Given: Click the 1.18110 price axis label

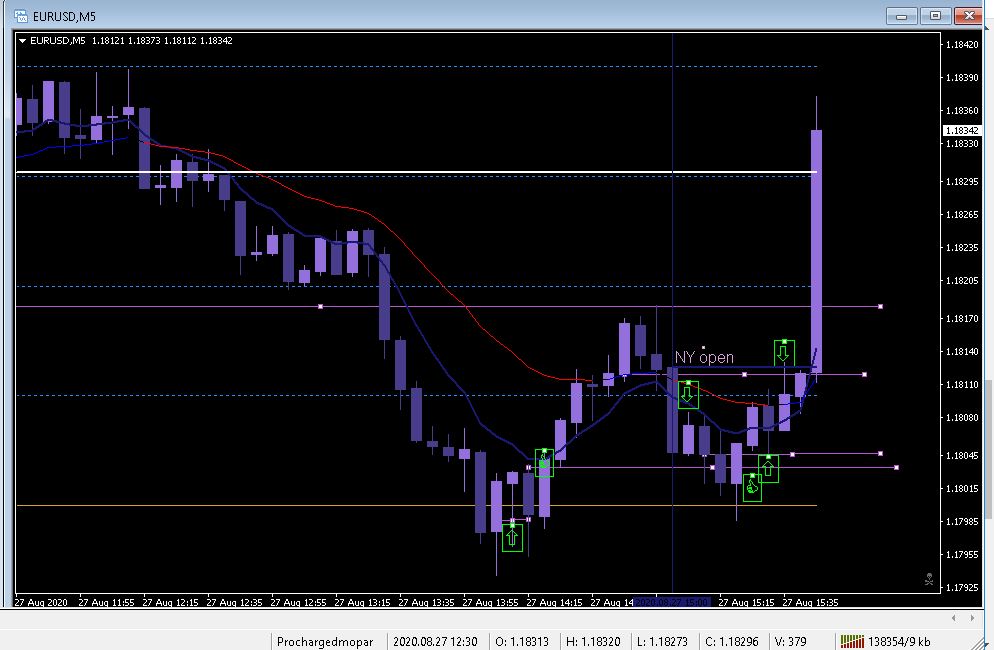Looking at the screenshot, I should pos(962,384).
